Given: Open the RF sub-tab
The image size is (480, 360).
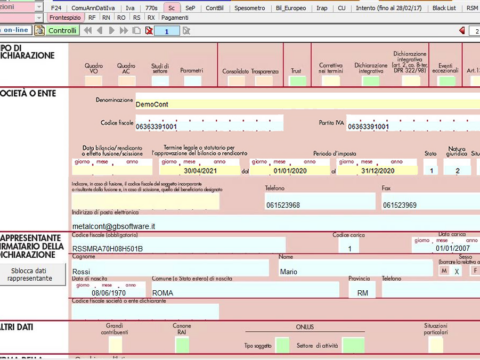Looking at the screenshot, I should (x=92, y=18).
